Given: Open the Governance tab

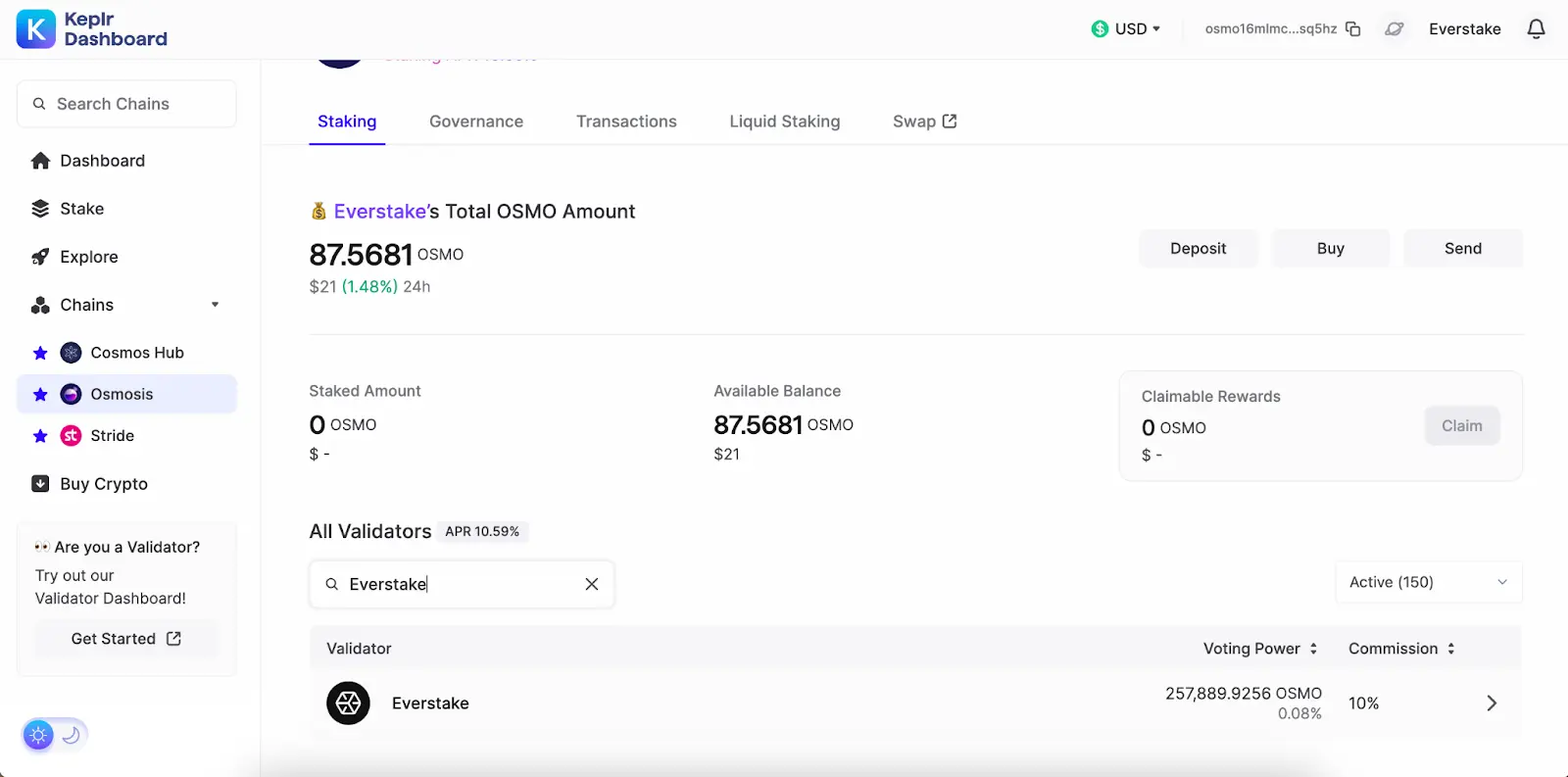Looking at the screenshot, I should pos(476,121).
